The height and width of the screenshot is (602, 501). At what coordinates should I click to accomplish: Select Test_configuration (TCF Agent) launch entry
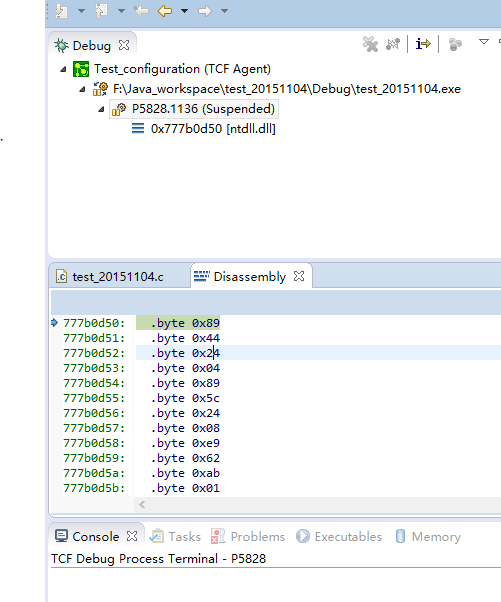coord(182,69)
